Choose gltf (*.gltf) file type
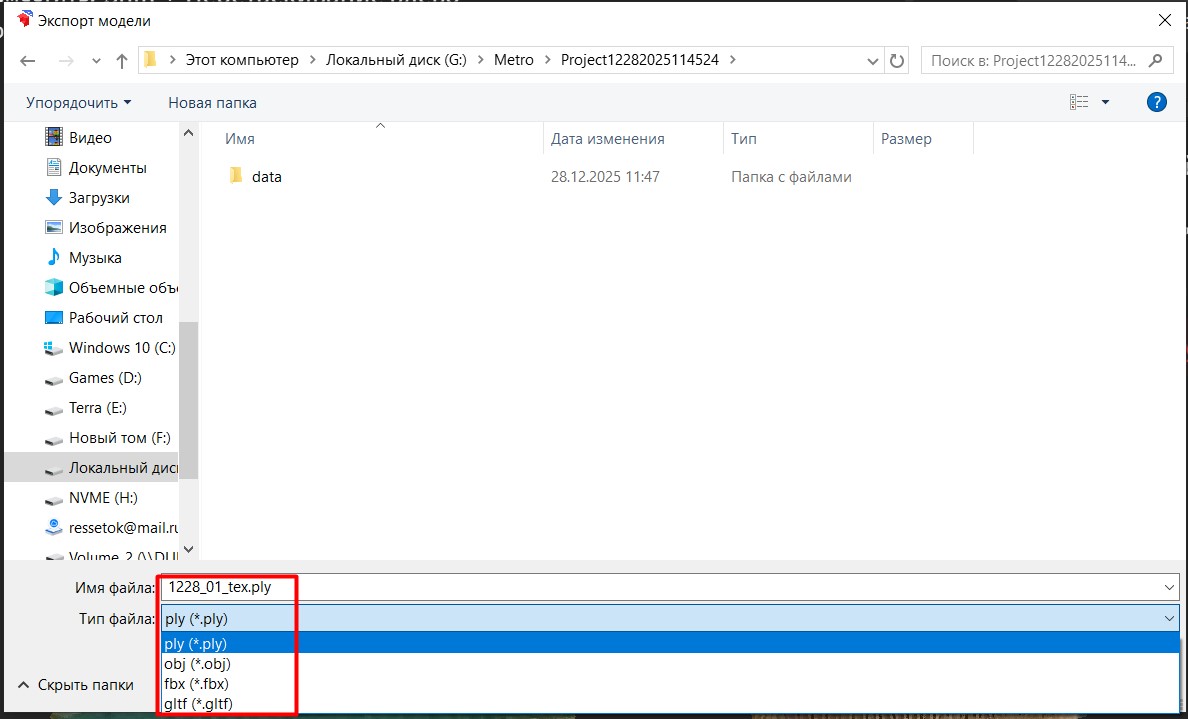Screen dimensions: 1188x719 click(670, 704)
